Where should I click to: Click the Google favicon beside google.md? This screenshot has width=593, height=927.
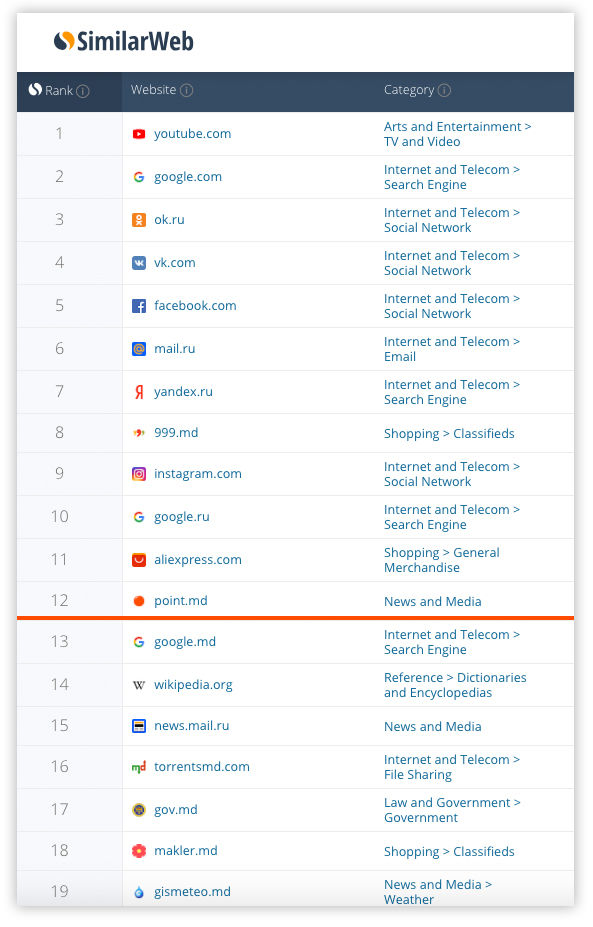coord(139,642)
